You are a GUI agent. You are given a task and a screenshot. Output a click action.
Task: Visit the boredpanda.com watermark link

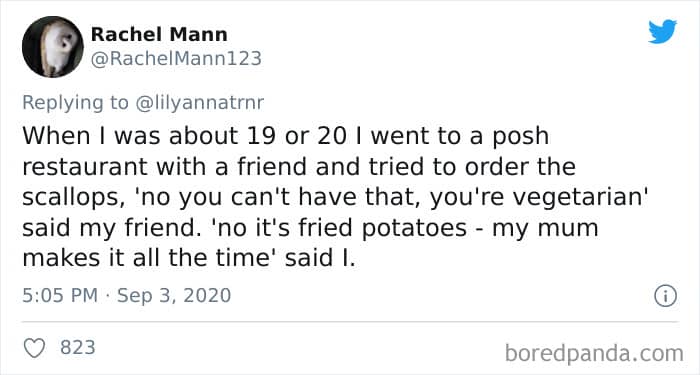click(x=594, y=354)
